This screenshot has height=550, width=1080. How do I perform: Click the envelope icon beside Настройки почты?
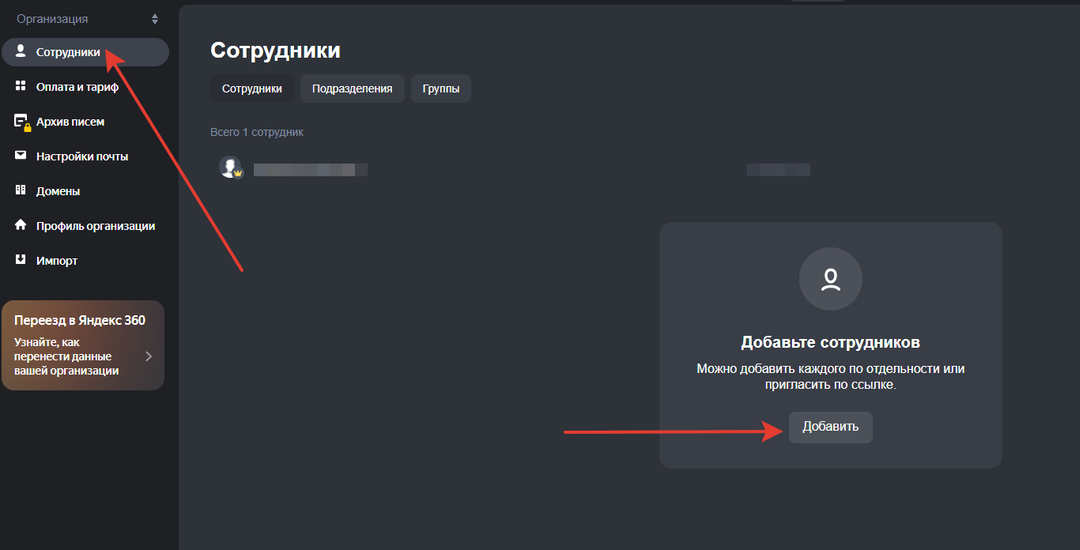[x=21, y=156]
